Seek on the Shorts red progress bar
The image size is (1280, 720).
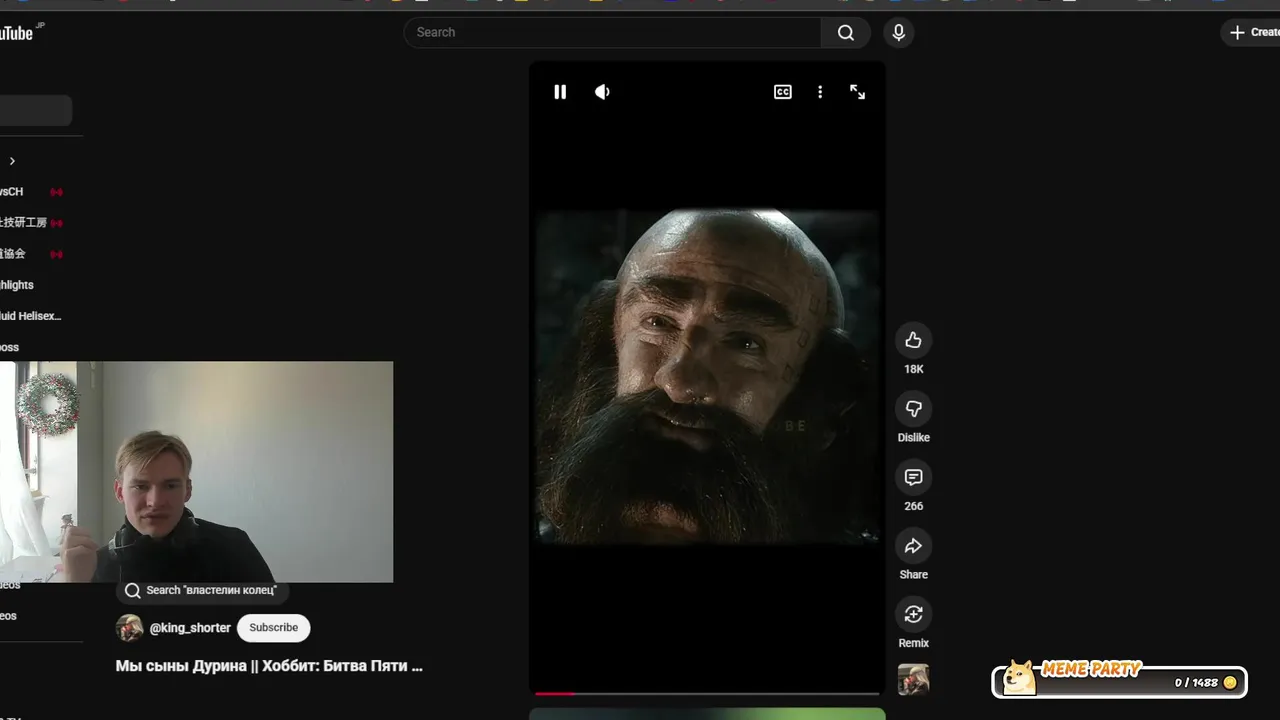[707, 693]
